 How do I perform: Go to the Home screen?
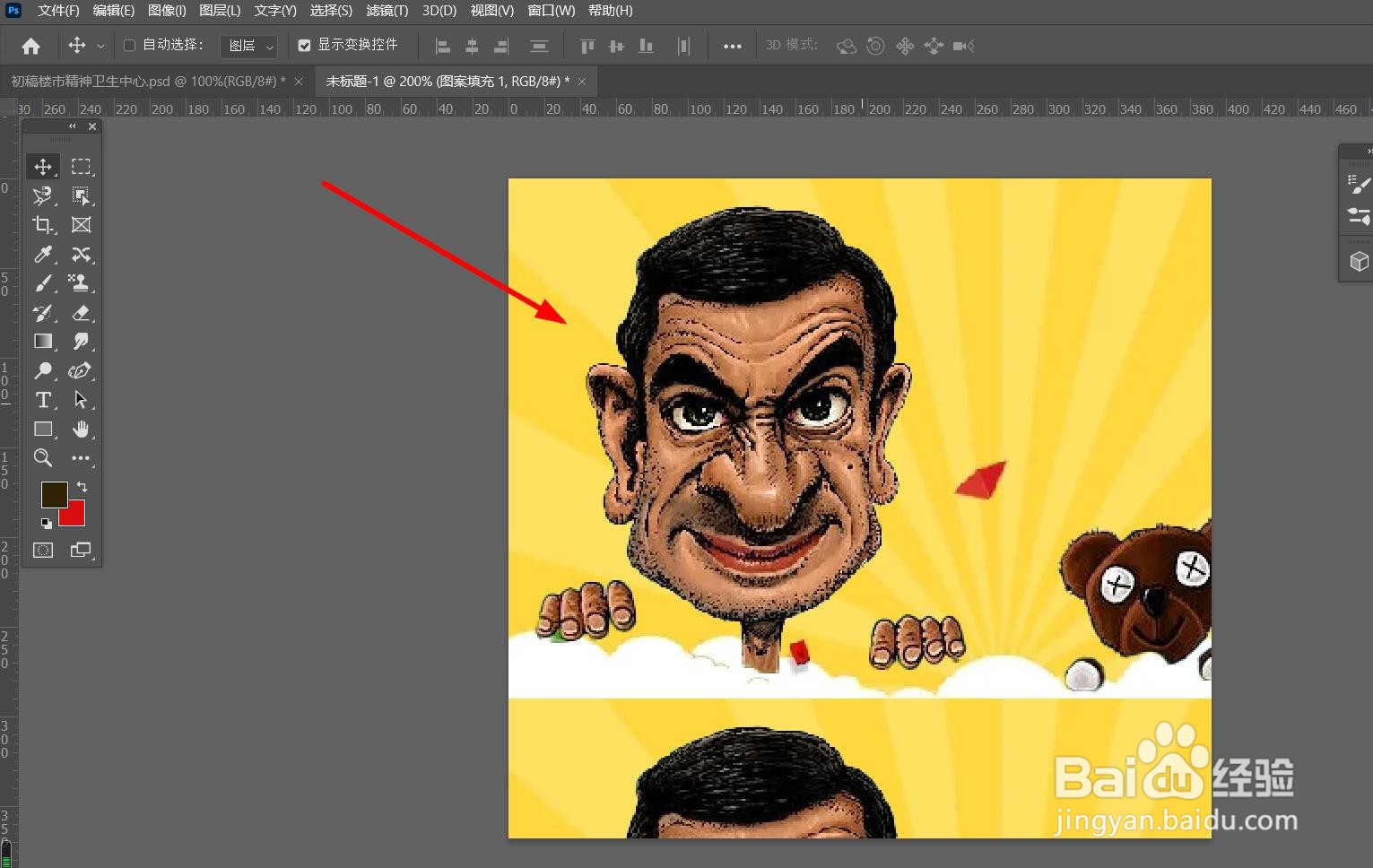click(30, 46)
